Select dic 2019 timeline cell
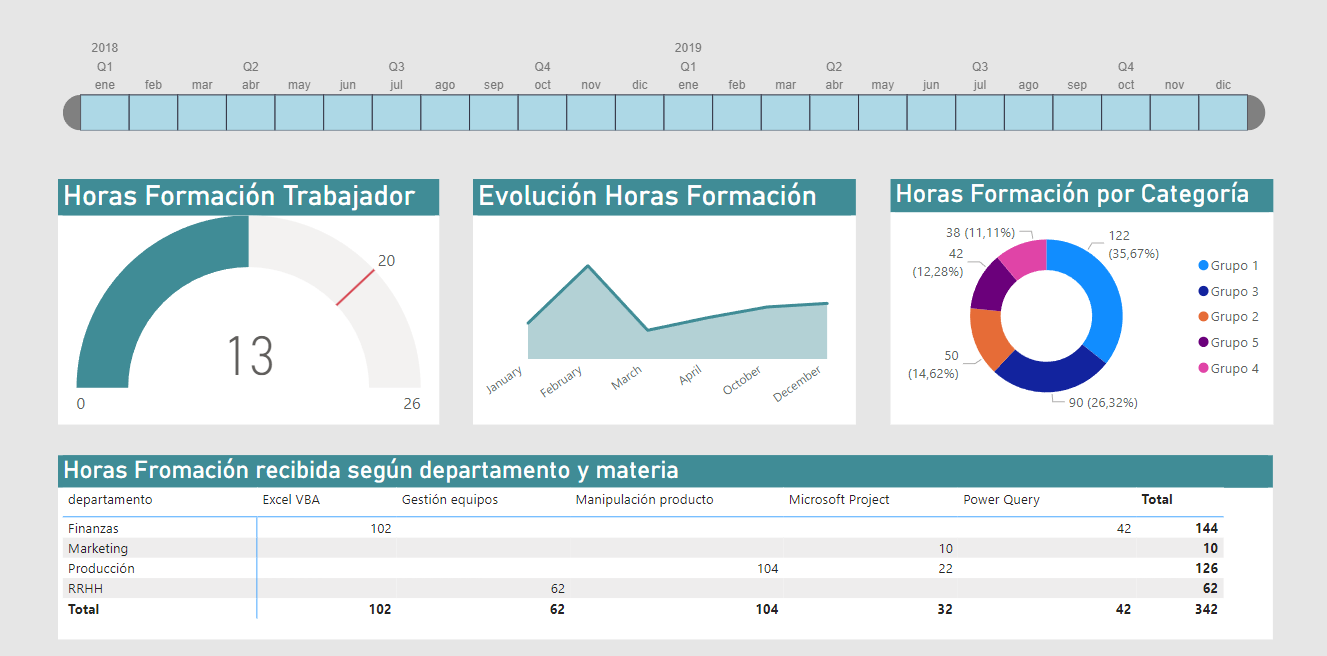Screen dimensions: 1327x656 click(1223, 113)
